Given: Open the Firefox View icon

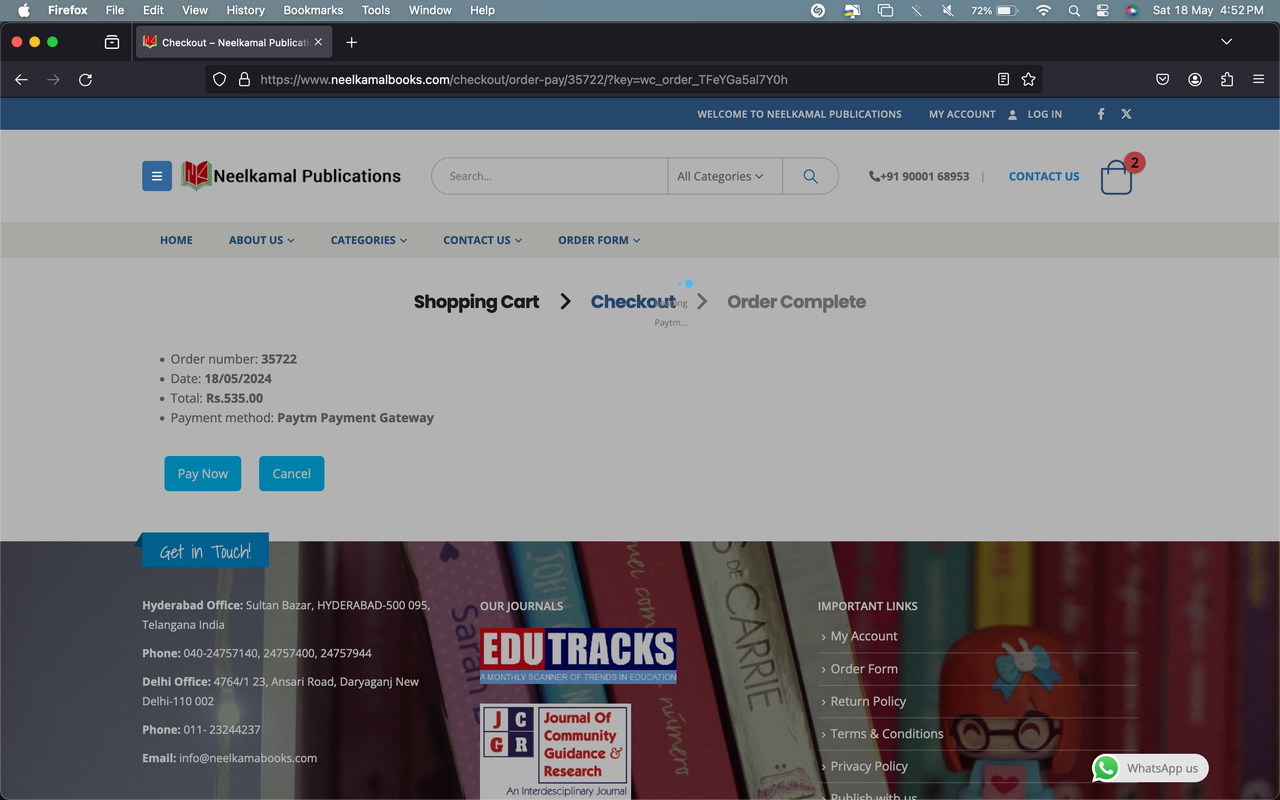Looking at the screenshot, I should [112, 42].
